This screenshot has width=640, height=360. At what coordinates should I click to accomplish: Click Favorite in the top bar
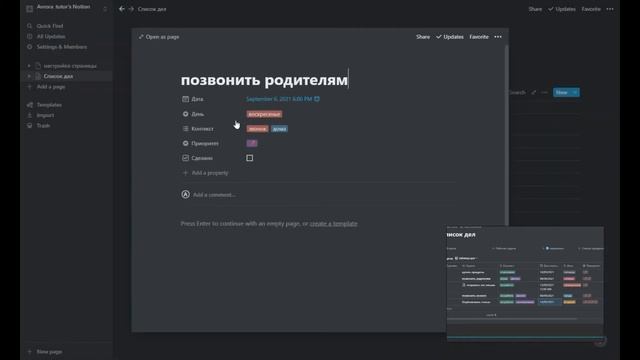(x=591, y=9)
